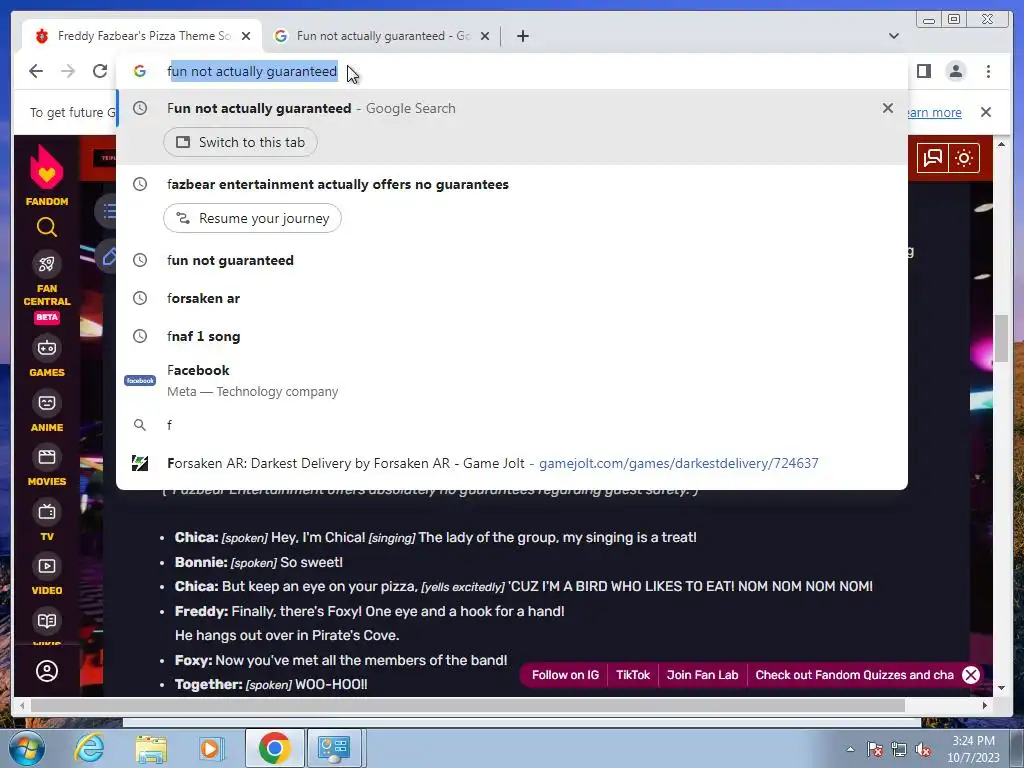This screenshot has width=1024, height=768.
Task: Open the Fandom user account icon
Action: [46, 671]
